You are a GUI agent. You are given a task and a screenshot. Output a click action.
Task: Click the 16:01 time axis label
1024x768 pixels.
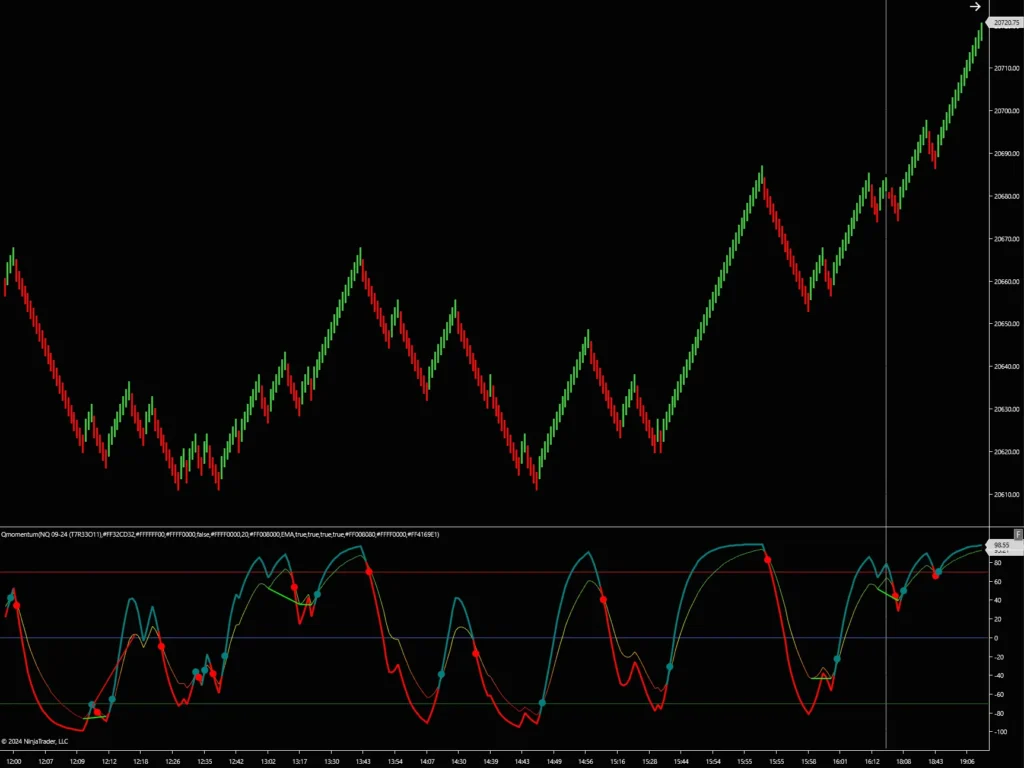click(840, 761)
